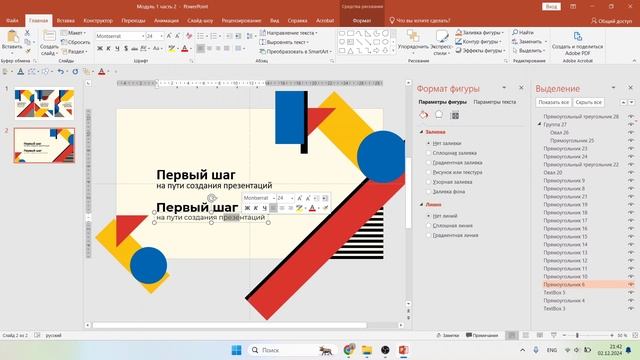
Task: Open File Explorer from the taskbar
Action: click(x=367, y=350)
